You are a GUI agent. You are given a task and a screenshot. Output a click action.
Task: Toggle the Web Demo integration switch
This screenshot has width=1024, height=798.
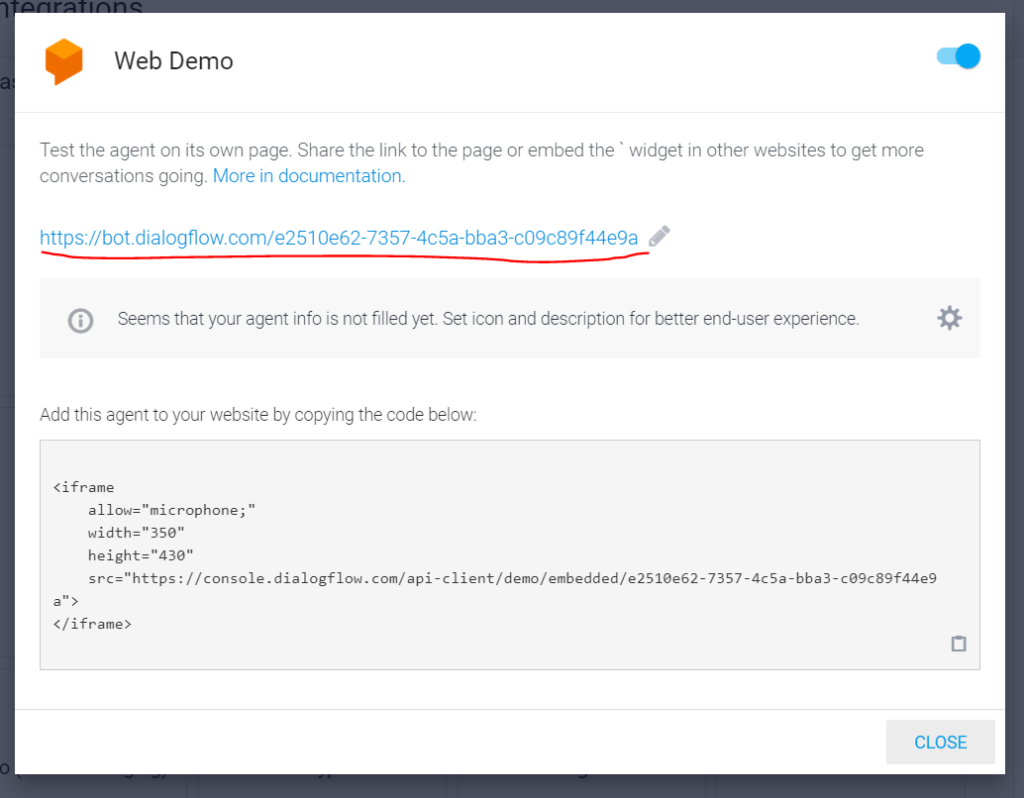[958, 56]
